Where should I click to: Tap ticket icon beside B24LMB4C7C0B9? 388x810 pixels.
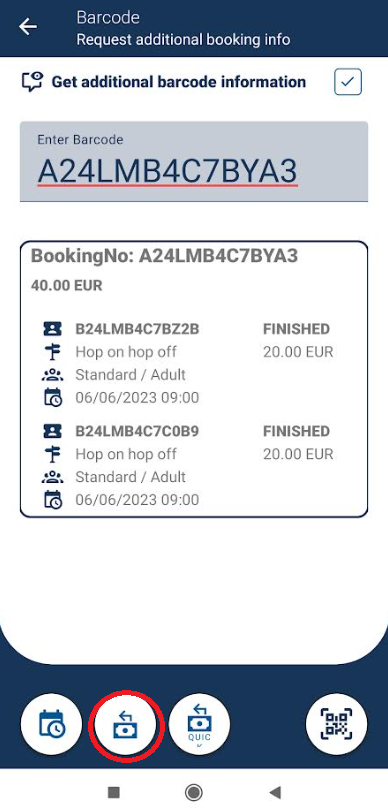click(52, 431)
